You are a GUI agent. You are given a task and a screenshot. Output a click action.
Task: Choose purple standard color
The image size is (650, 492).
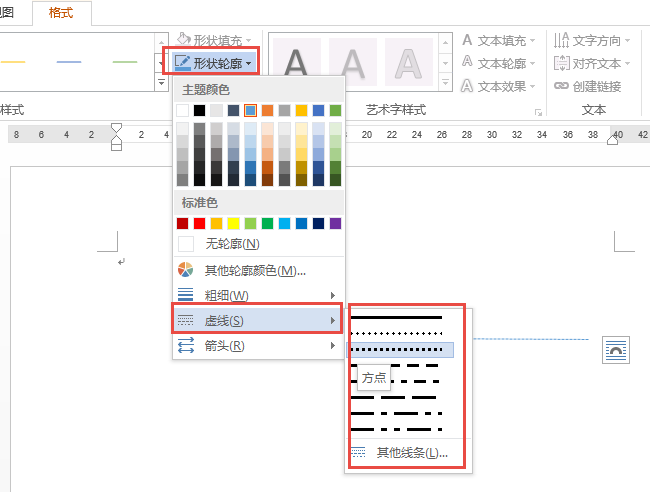click(335, 223)
